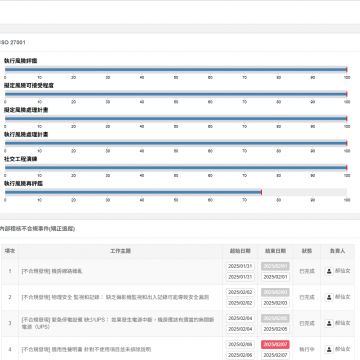Click the 社交工程演練 progress bar
Image resolution: width=360 pixels, height=360 pixels.
[176, 167]
